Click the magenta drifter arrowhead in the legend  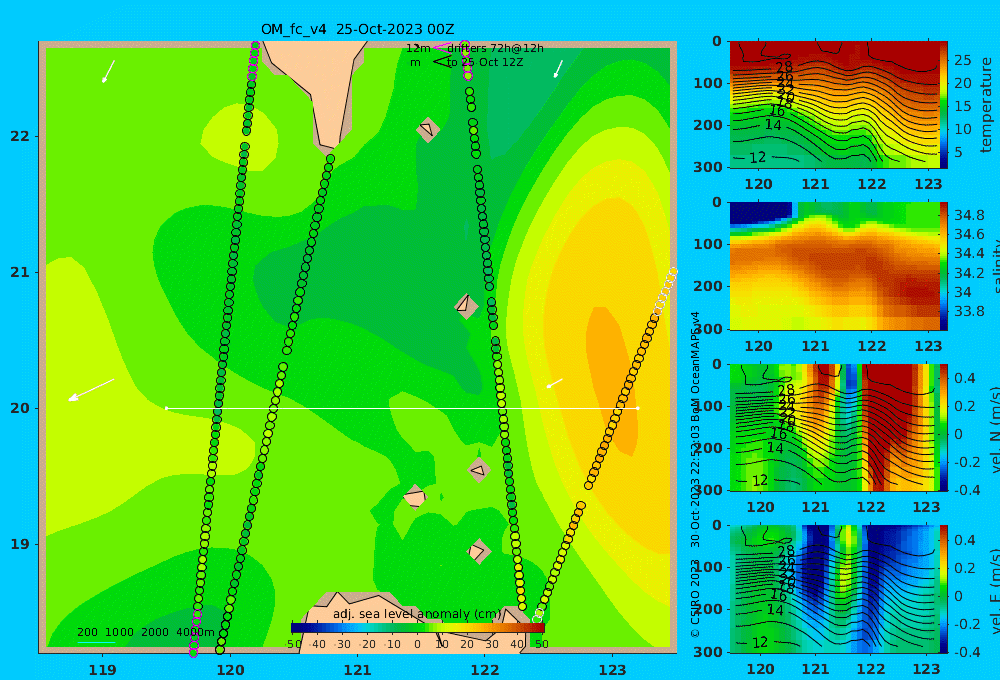[x=441, y=48]
